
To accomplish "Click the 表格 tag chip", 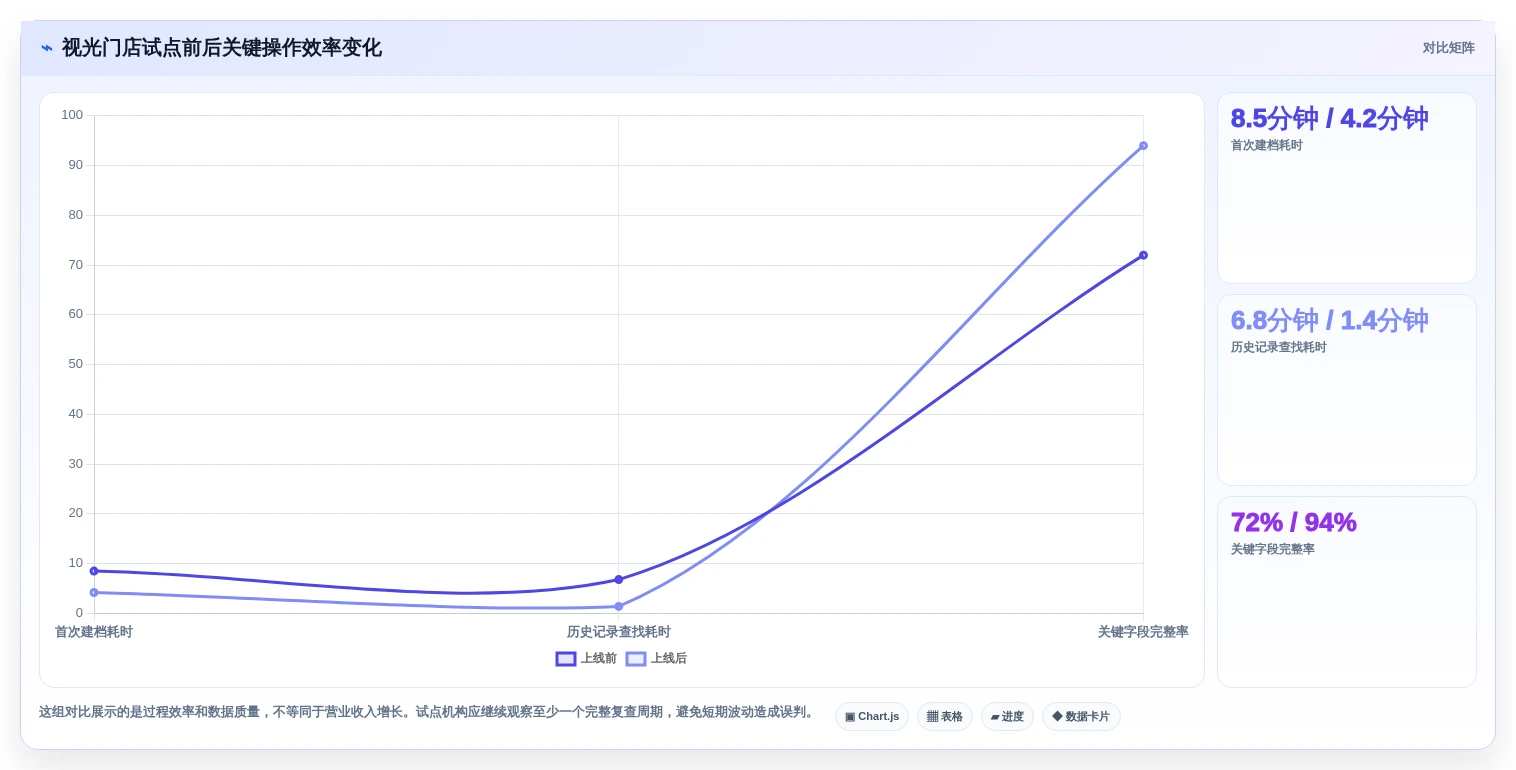I will 945,716.
